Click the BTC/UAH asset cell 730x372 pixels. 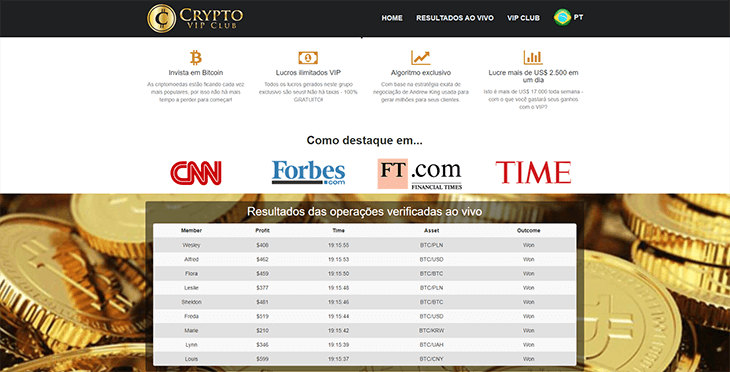(431, 345)
